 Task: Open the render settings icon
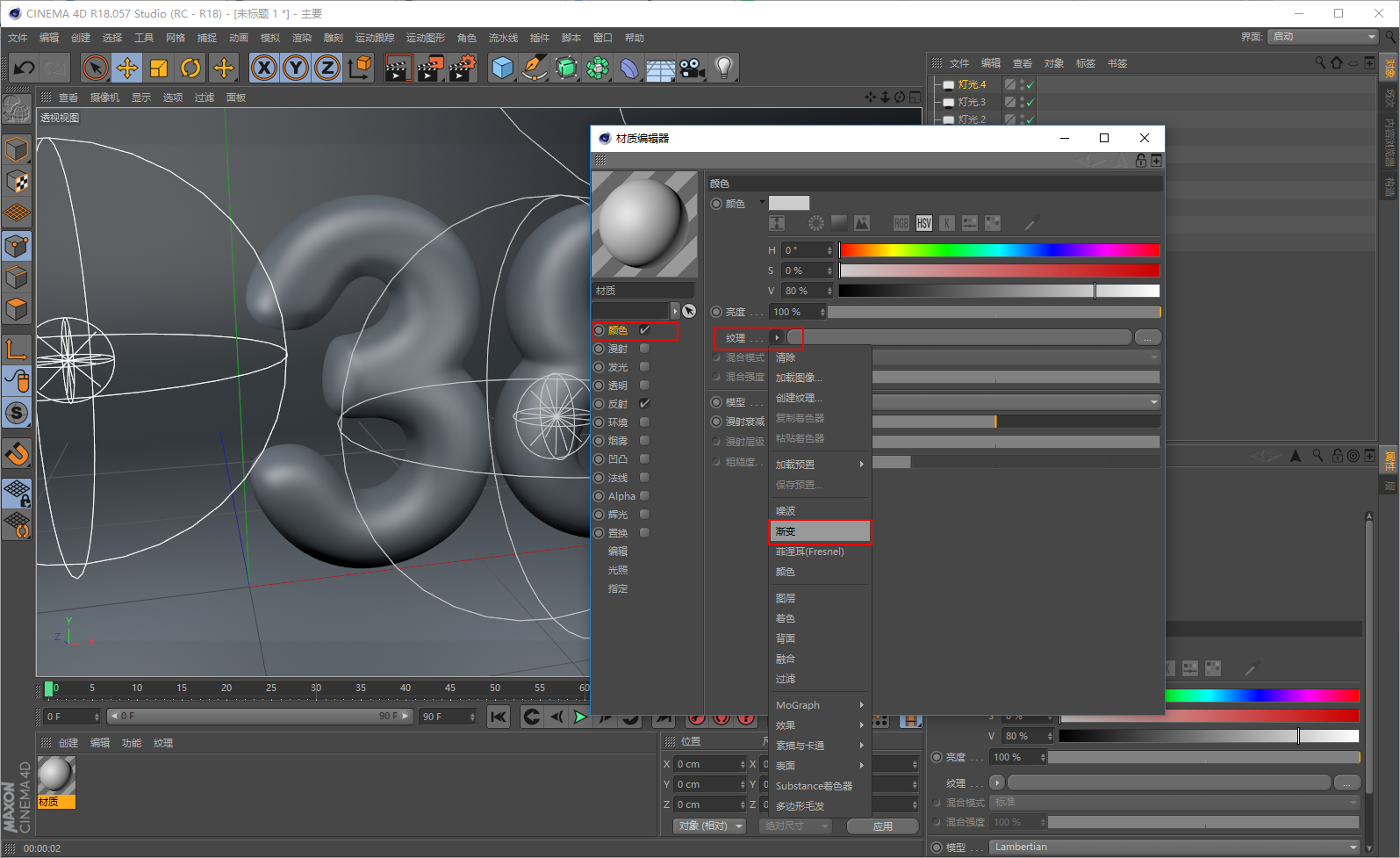[x=463, y=68]
